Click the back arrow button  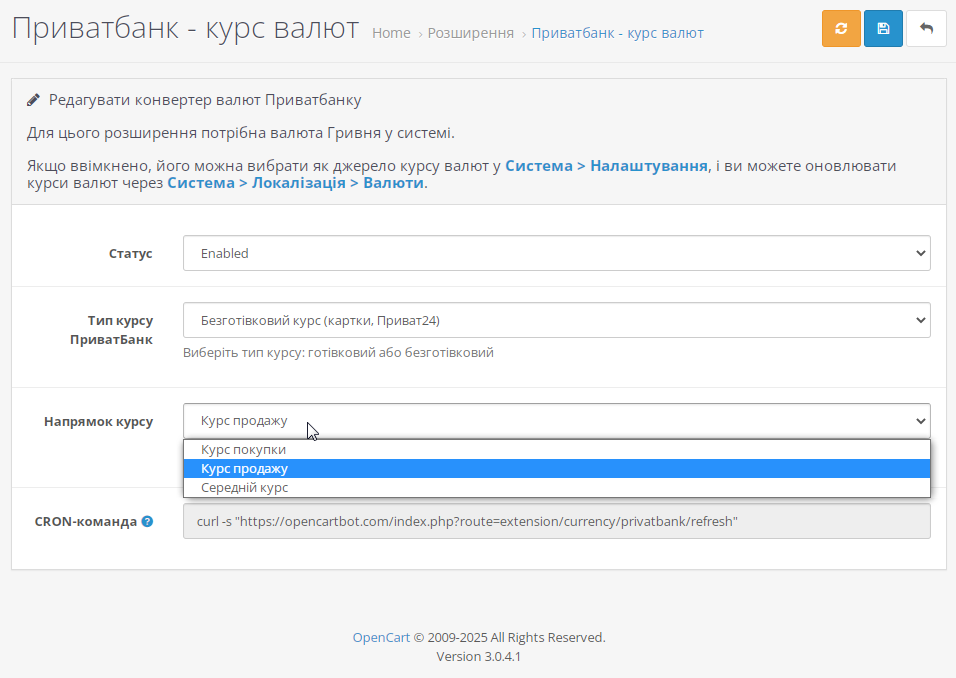(x=926, y=29)
